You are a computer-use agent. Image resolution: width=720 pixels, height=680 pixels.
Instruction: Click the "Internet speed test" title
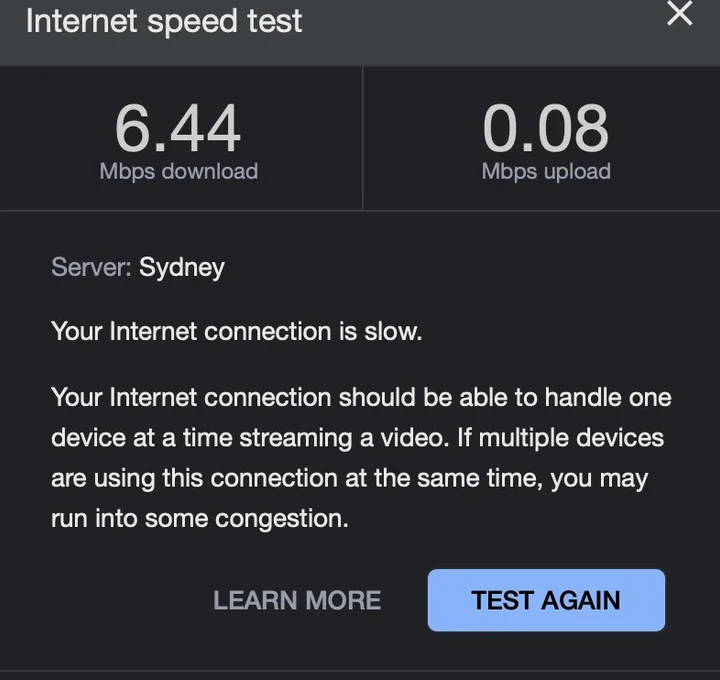164,20
